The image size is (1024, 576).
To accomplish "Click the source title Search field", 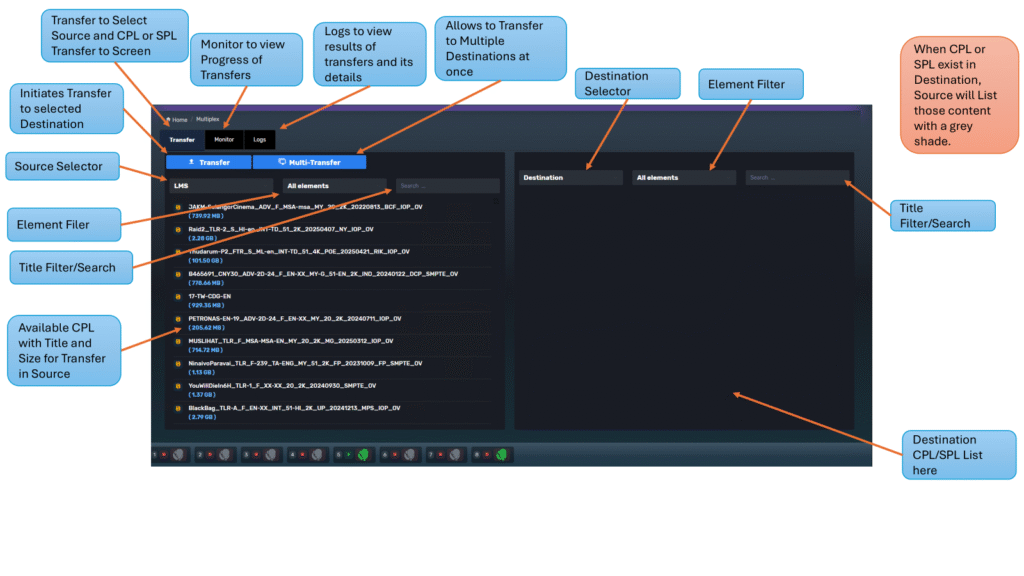I will click(x=447, y=185).
